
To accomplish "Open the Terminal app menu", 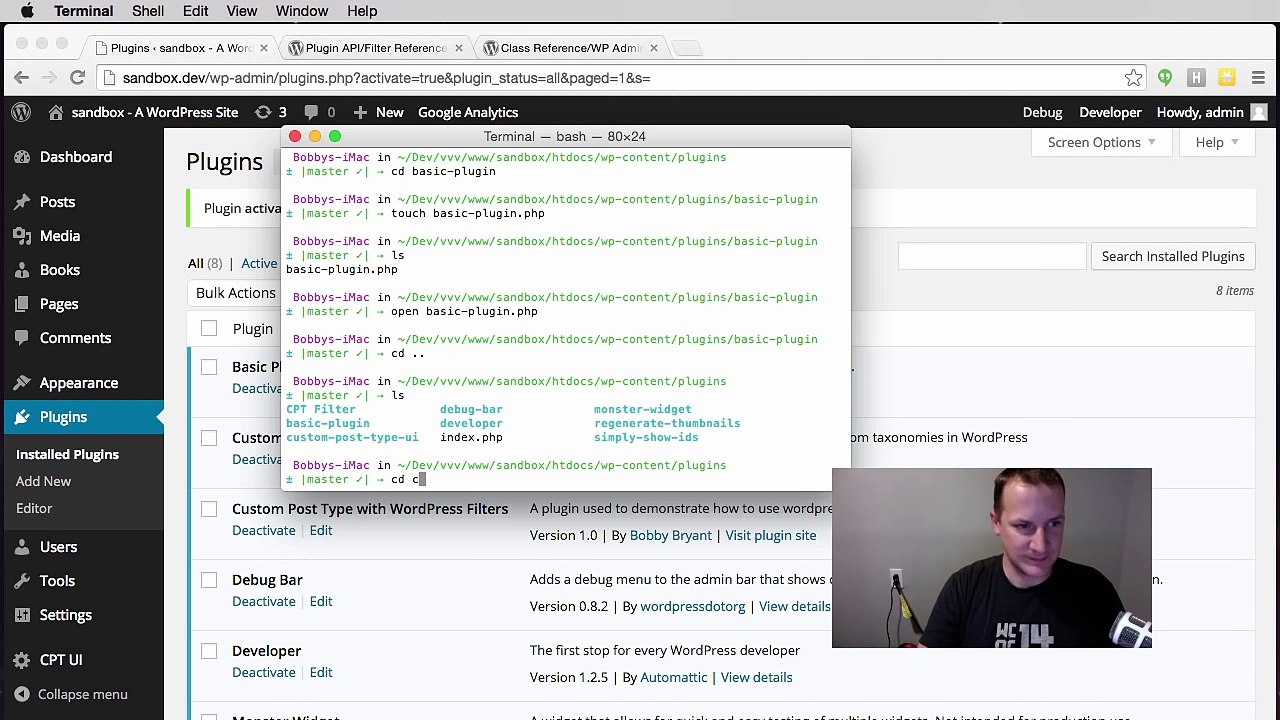I will click(83, 11).
